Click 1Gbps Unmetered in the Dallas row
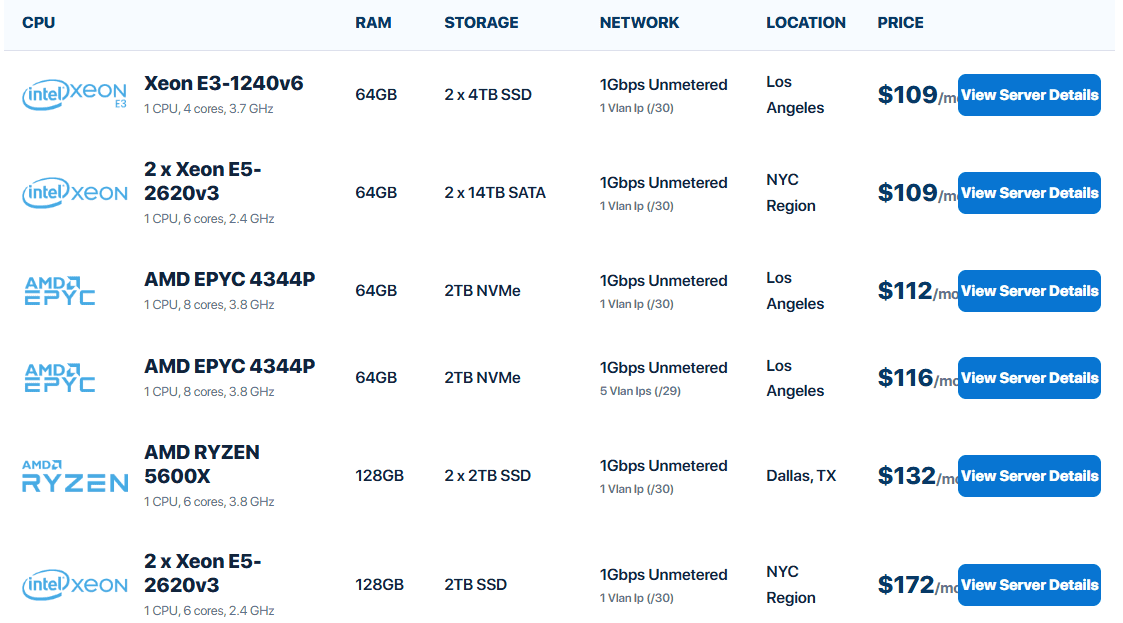Image resolution: width=1123 pixels, height=623 pixels. (x=663, y=465)
